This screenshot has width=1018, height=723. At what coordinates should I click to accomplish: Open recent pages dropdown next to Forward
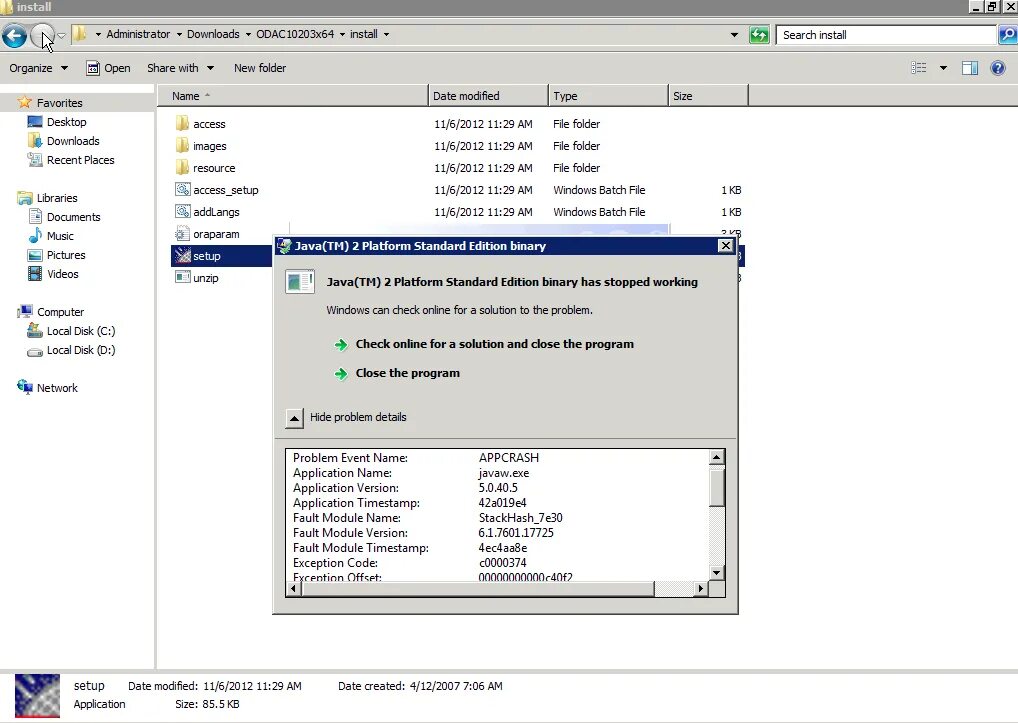point(62,35)
